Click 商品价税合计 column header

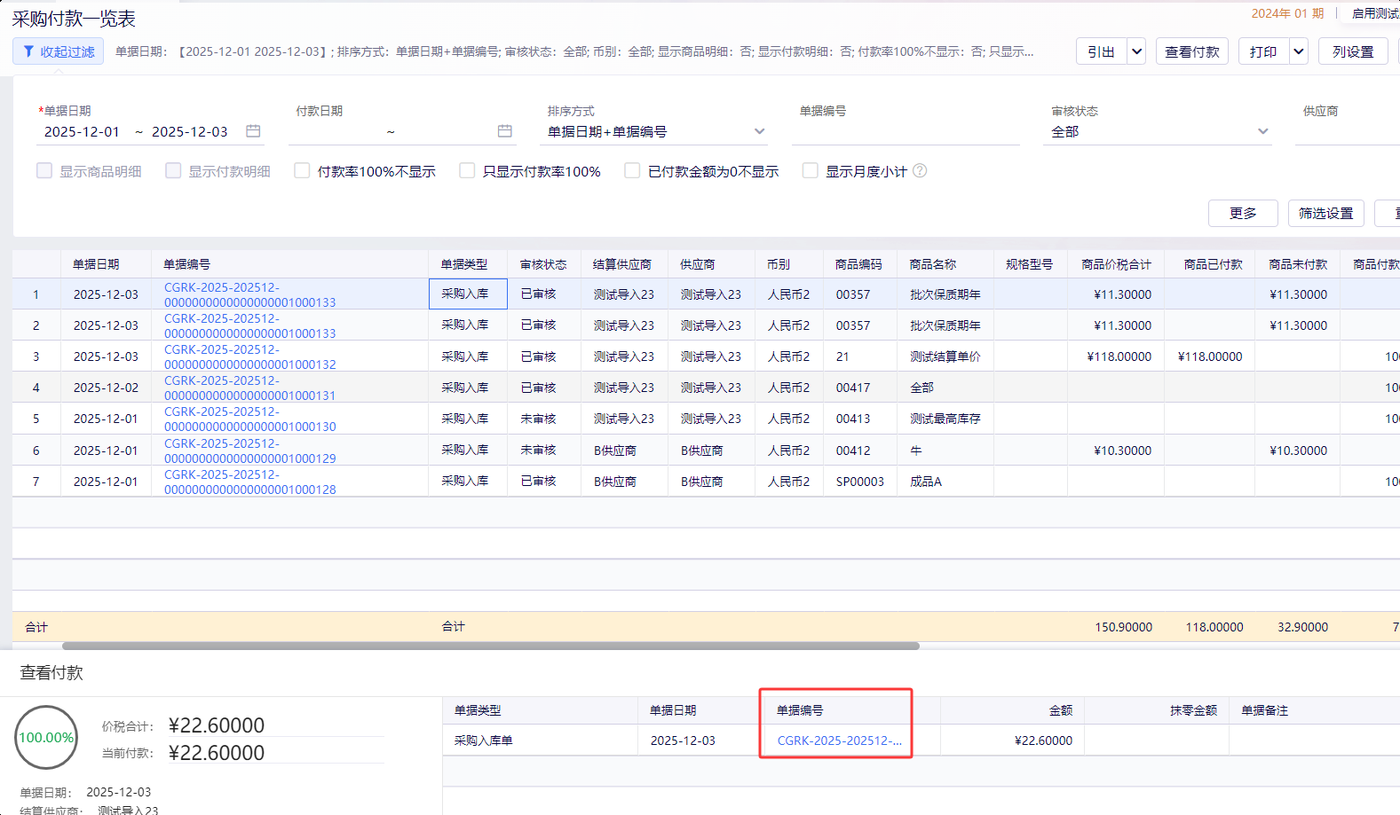point(1116,264)
